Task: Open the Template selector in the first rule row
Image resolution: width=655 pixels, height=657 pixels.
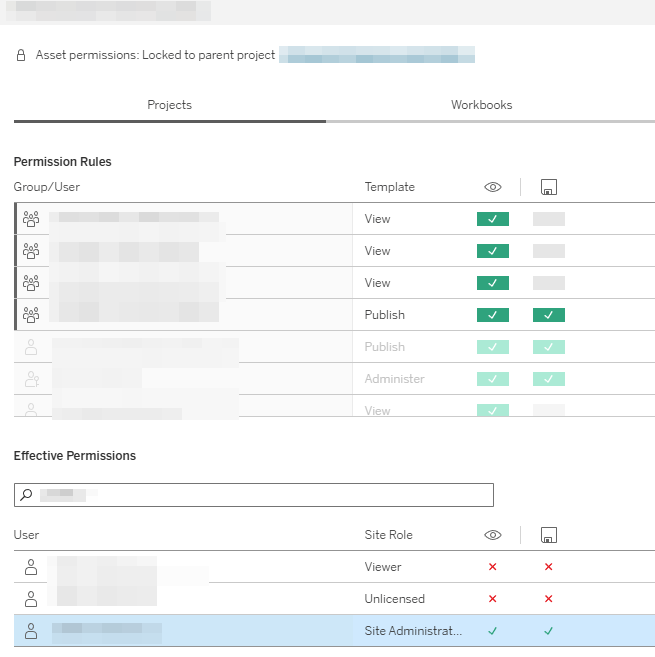Action: tap(378, 219)
